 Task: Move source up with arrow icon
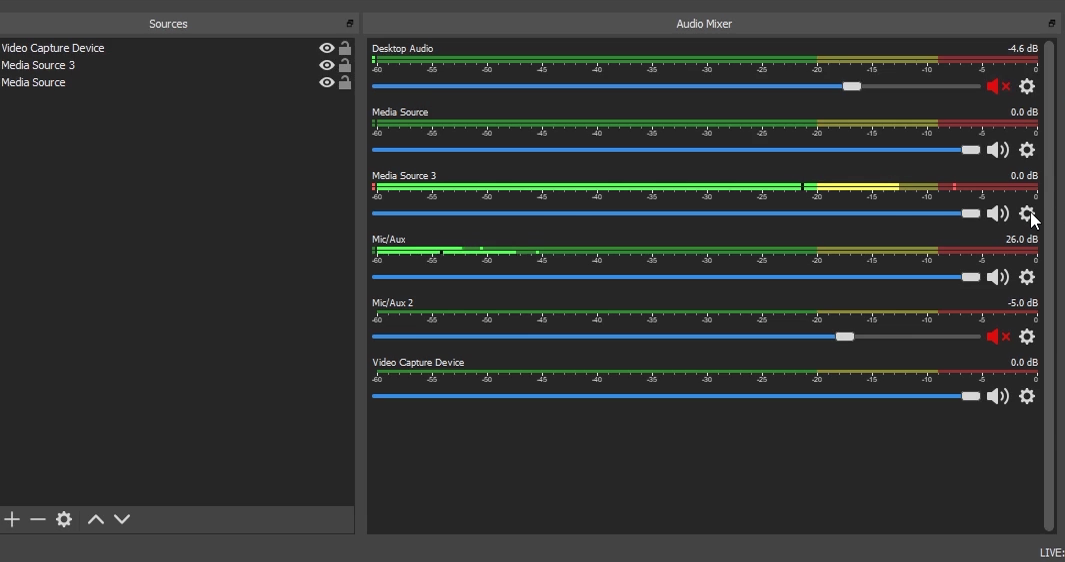coord(96,519)
